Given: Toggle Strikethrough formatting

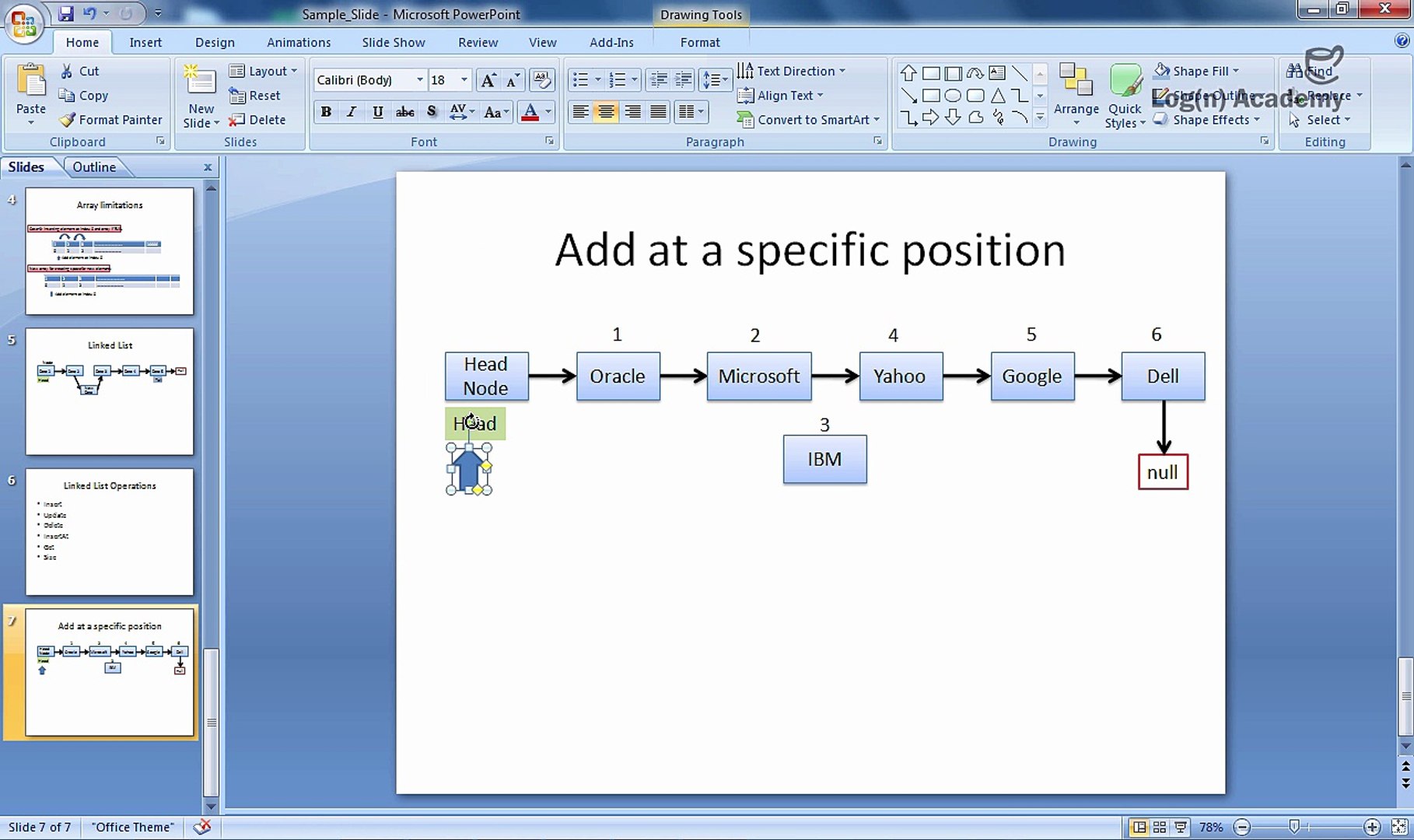Looking at the screenshot, I should pyautogui.click(x=404, y=112).
